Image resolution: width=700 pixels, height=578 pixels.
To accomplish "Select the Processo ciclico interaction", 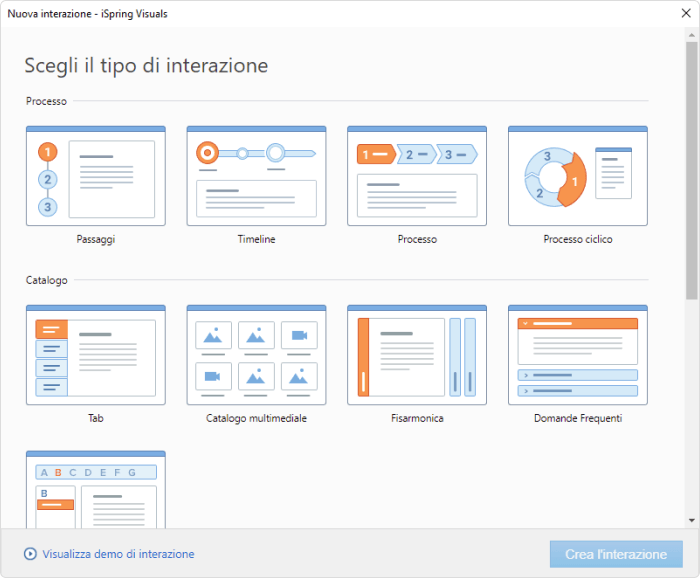I will (x=578, y=176).
